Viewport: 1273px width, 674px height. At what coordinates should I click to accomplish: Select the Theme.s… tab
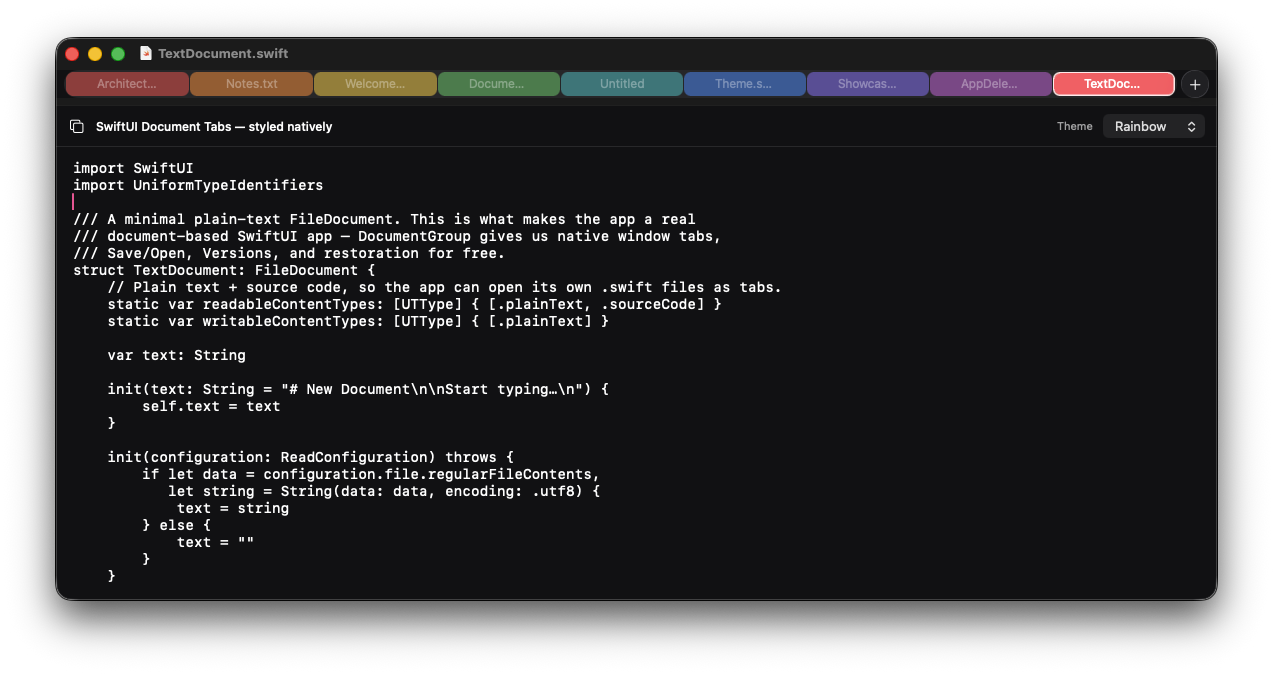point(744,84)
